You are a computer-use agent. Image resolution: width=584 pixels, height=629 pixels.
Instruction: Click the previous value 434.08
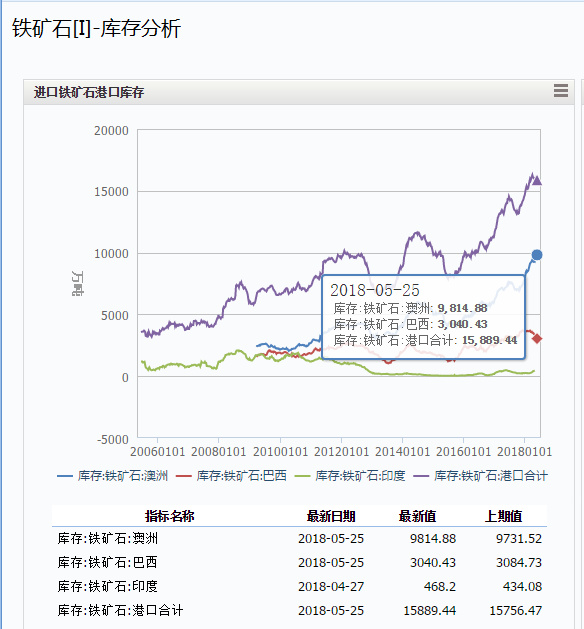pos(522,586)
